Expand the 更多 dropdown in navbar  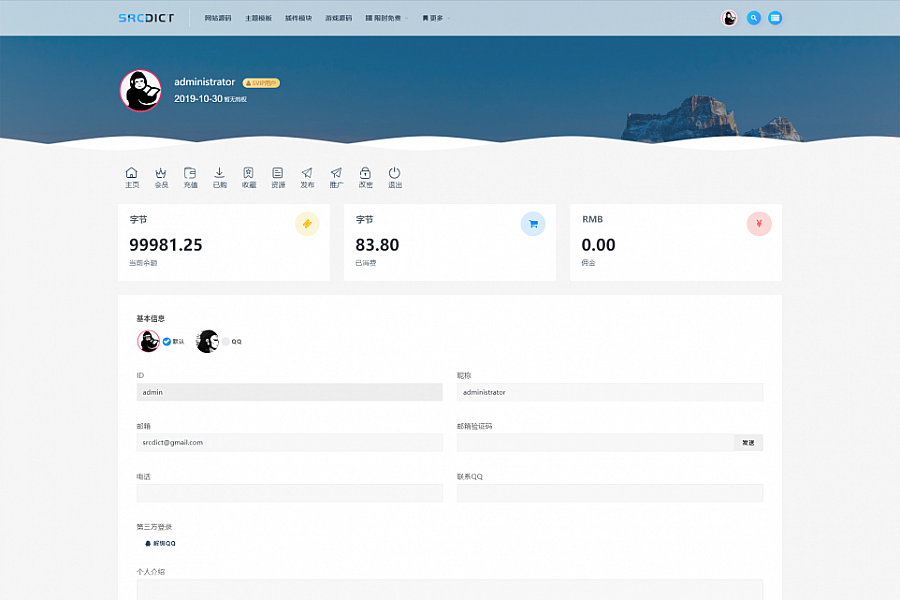[x=436, y=18]
